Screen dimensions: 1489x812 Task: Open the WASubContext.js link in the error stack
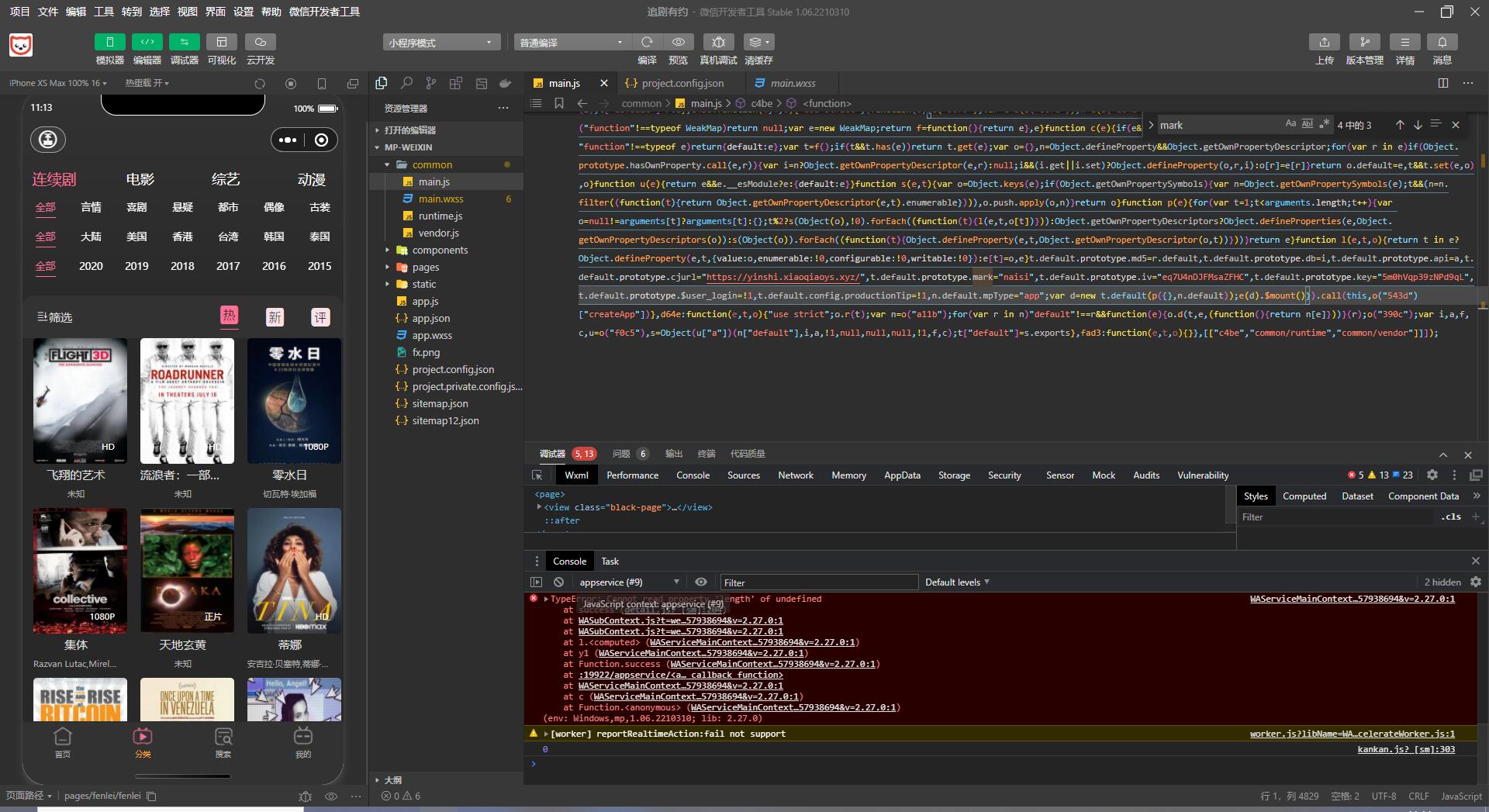(680, 620)
